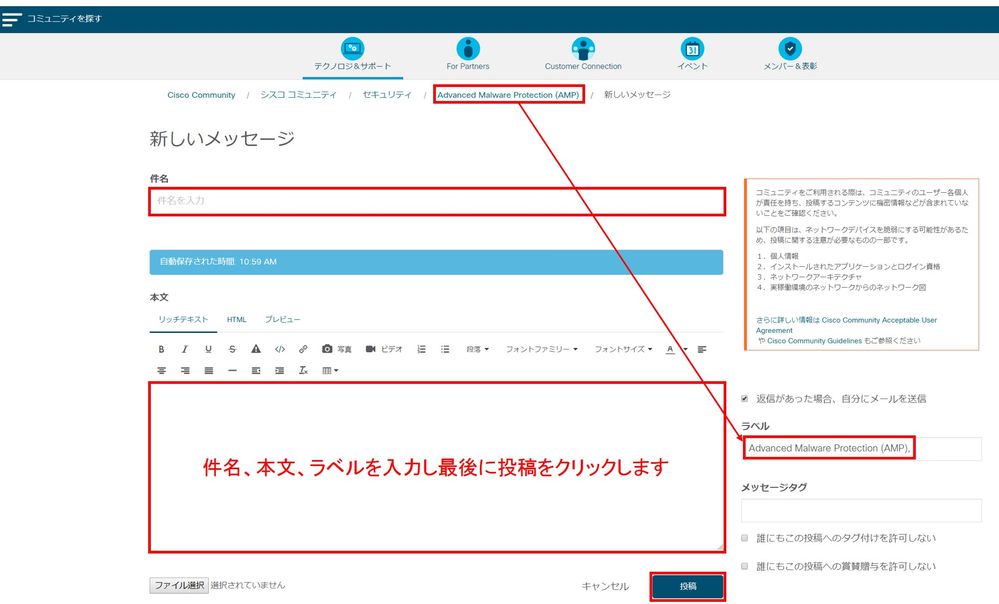The image size is (999, 604).
Task: Justify text alignment
Action: click(x=208, y=370)
